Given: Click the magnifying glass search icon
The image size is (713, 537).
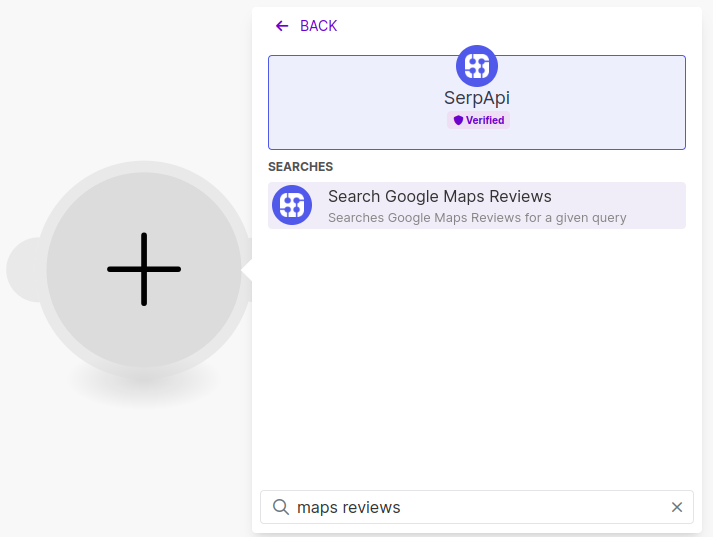Looking at the screenshot, I should [281, 507].
